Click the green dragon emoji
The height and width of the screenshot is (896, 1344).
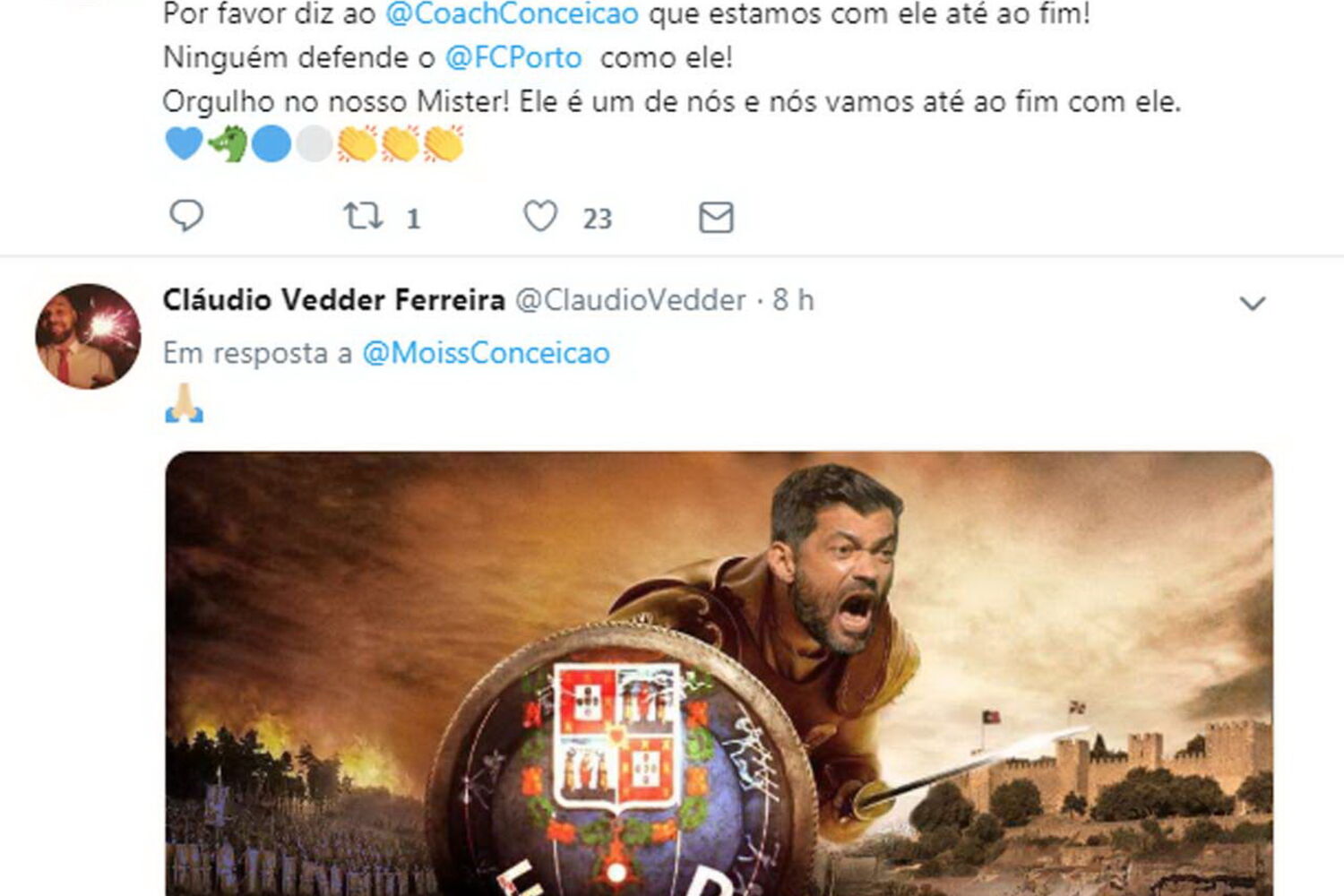[228, 143]
